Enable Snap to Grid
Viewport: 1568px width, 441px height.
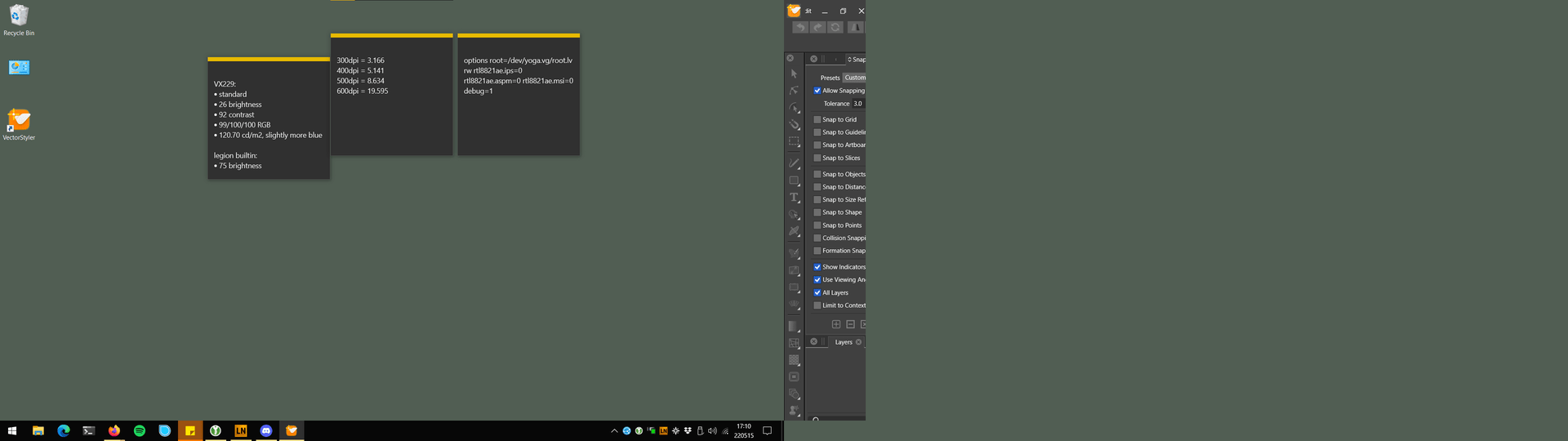817,119
